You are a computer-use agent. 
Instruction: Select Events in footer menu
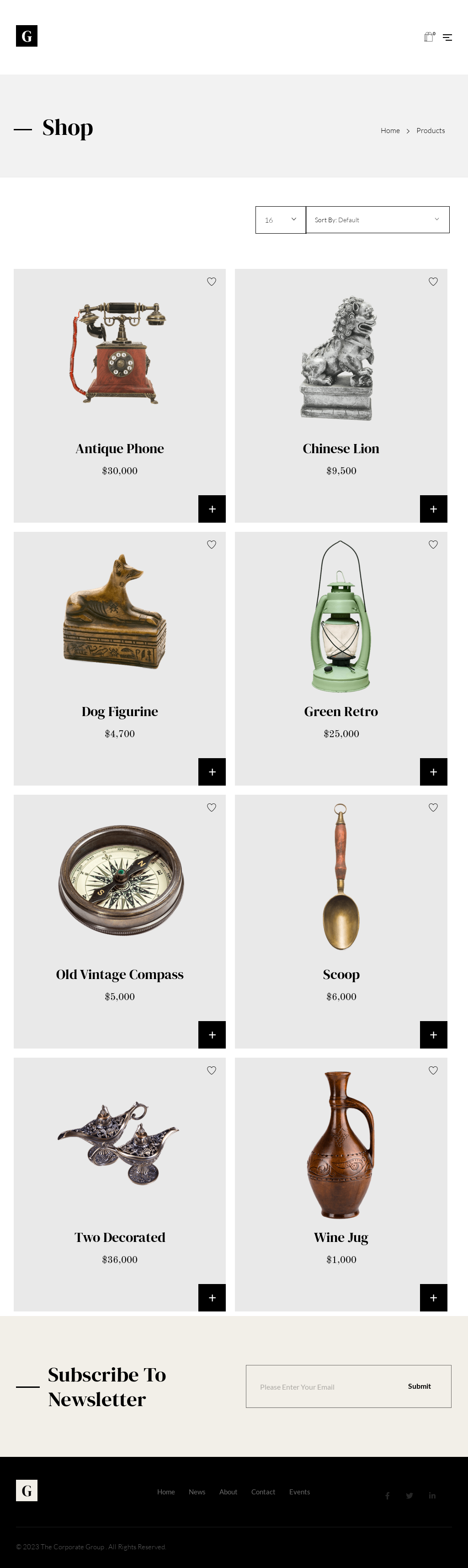tap(299, 1492)
